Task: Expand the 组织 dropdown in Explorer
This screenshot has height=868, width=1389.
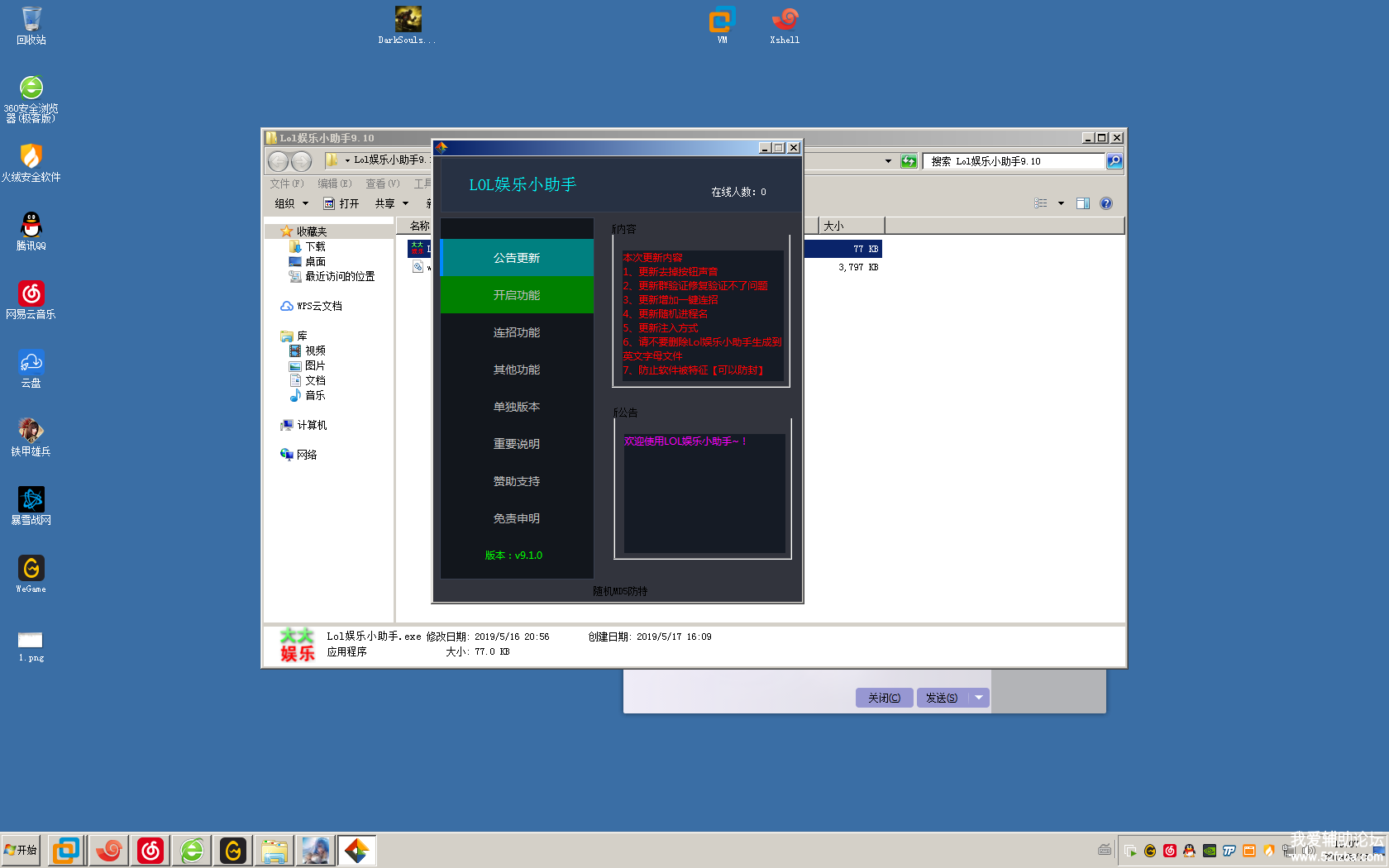Action: click(291, 203)
